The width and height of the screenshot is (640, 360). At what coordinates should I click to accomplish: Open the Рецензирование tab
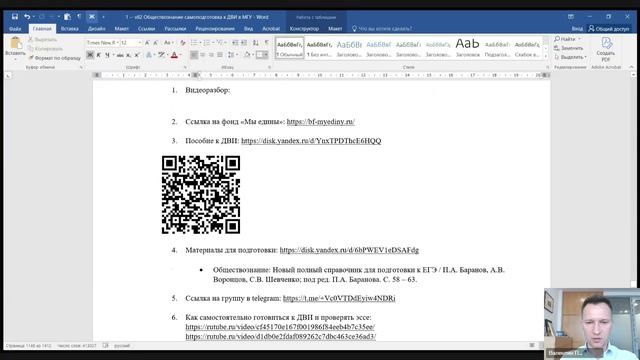215,29
